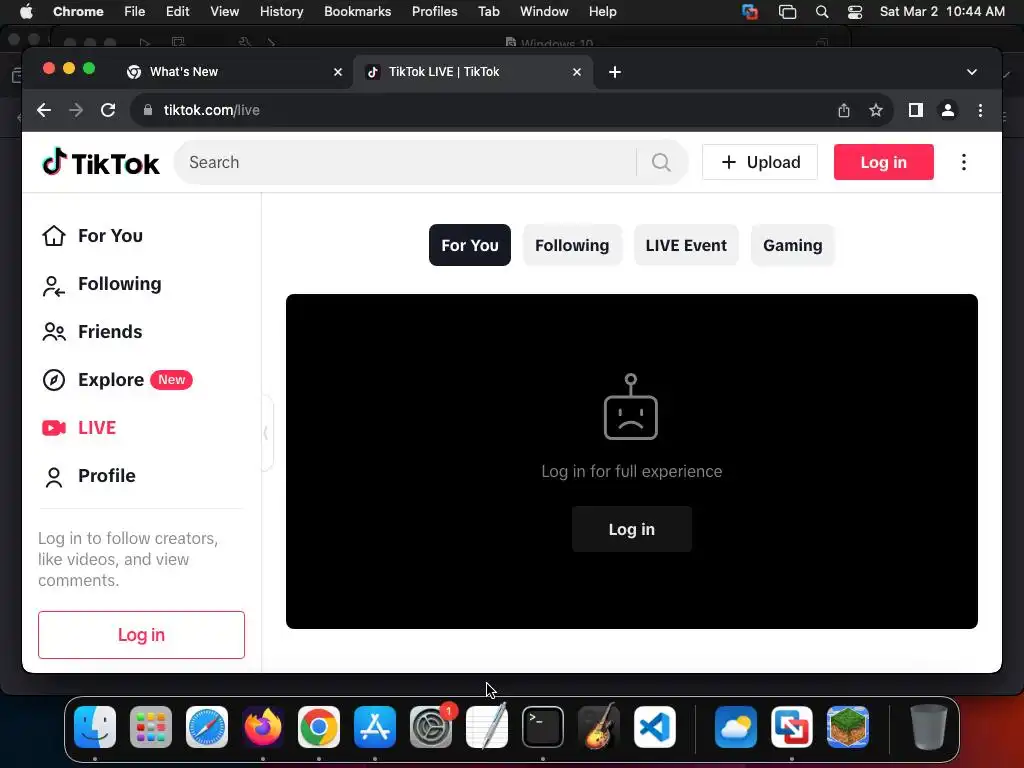Switch to the TikTok LIVE tab
This screenshot has width=1024, height=768.
click(x=473, y=72)
